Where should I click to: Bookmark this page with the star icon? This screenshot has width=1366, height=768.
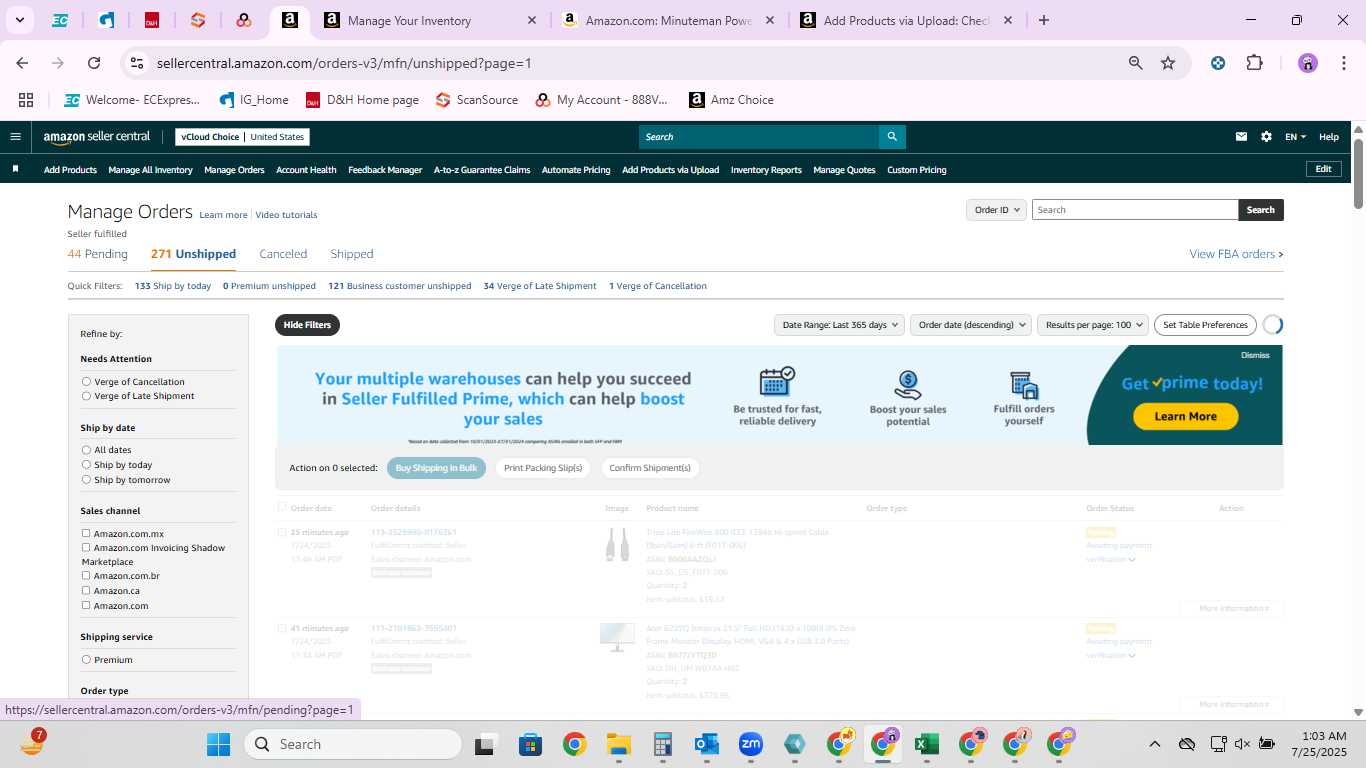tap(1168, 63)
